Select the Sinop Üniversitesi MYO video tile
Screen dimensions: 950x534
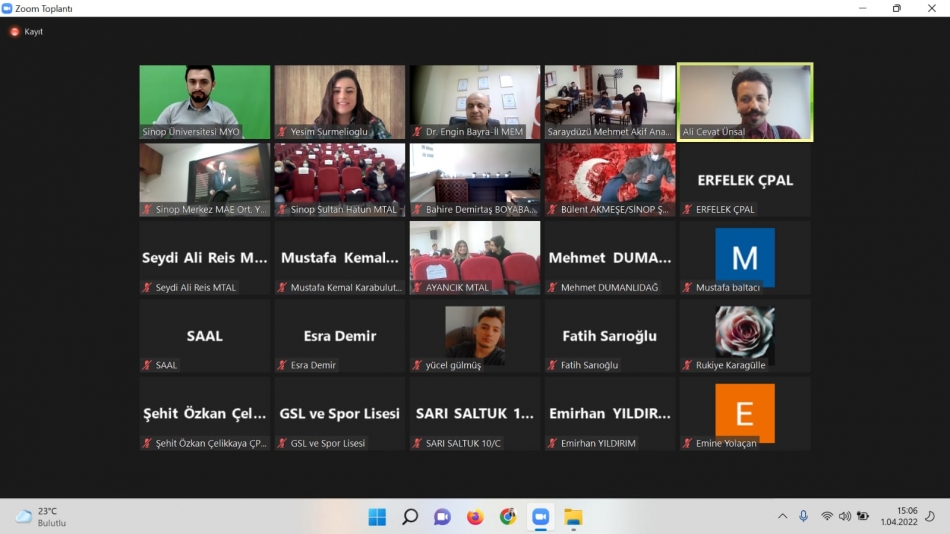point(205,102)
